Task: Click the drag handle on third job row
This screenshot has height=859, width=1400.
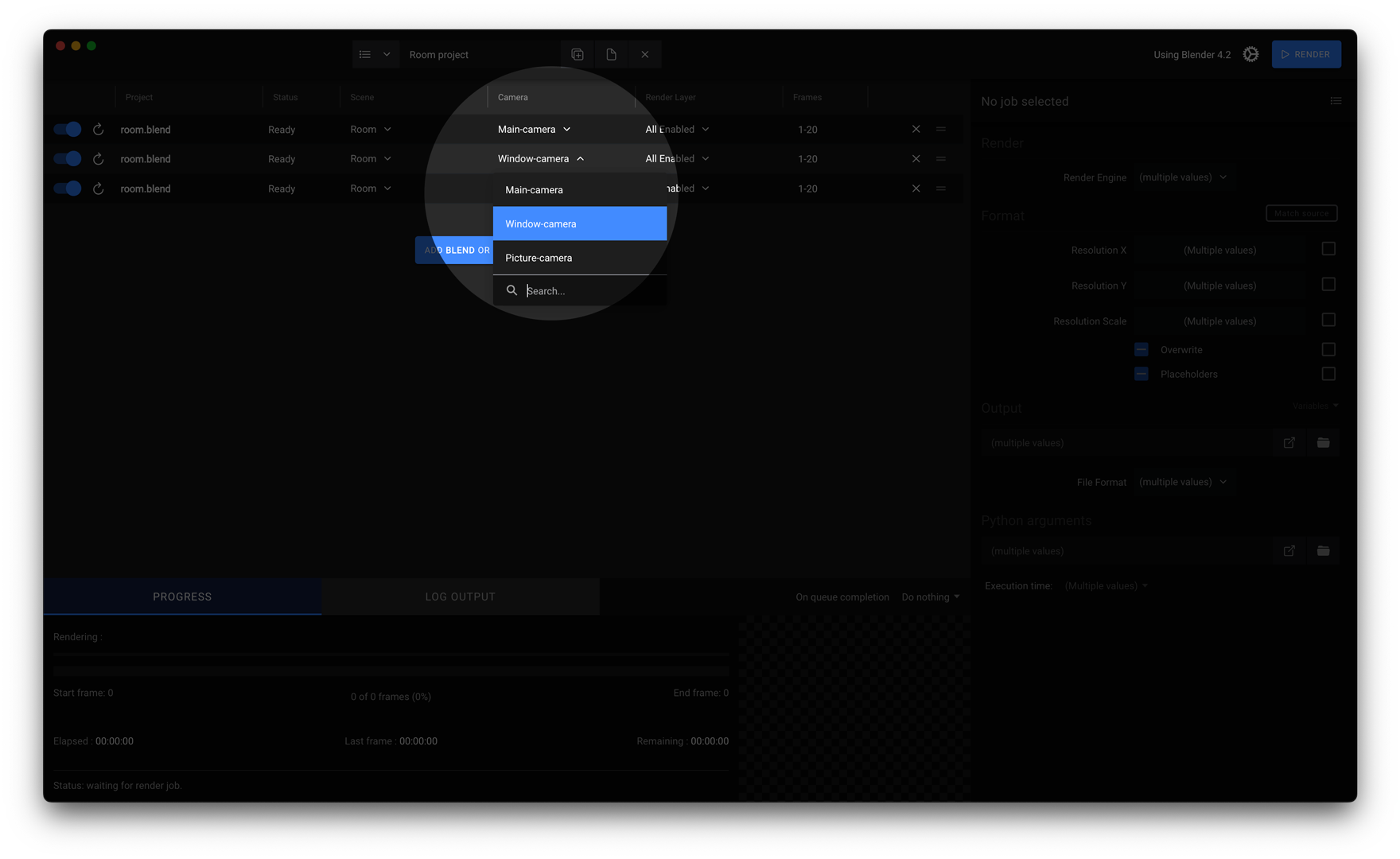Action: point(941,189)
